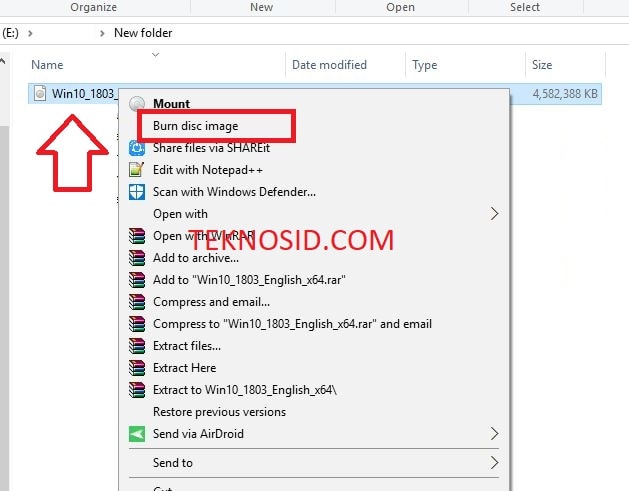Viewport: 629px width, 491px height.
Task: Click the (E:) drive in address path
Action: click(x=10, y=33)
